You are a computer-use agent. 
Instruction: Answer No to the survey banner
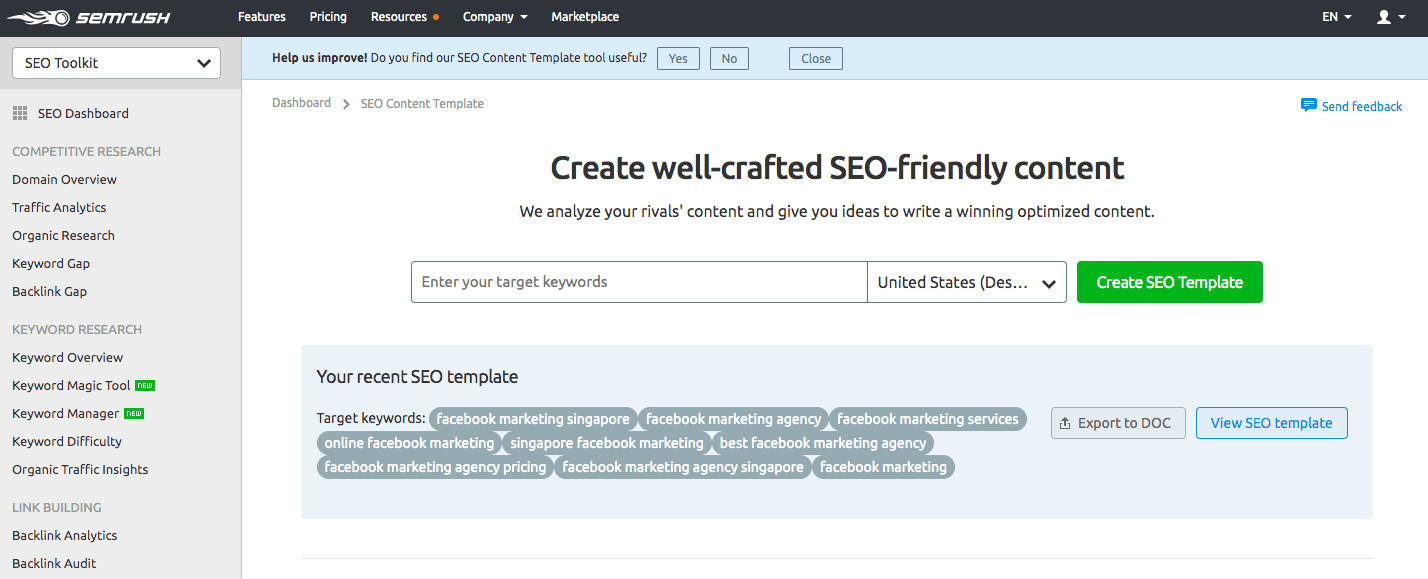click(729, 58)
